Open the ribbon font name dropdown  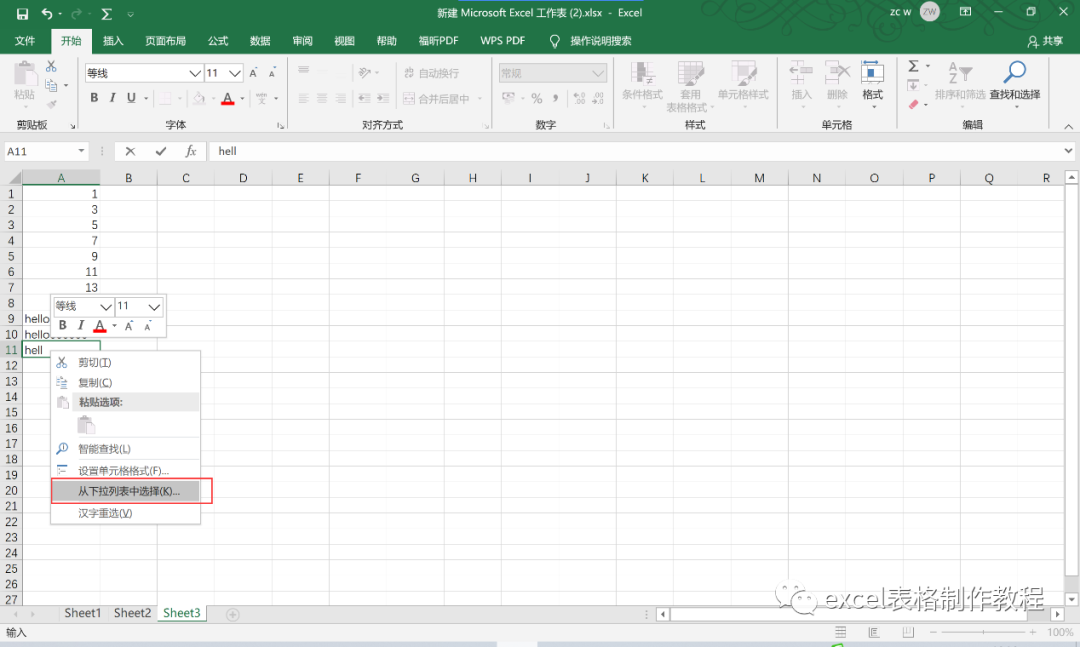pyautogui.click(x=195, y=73)
